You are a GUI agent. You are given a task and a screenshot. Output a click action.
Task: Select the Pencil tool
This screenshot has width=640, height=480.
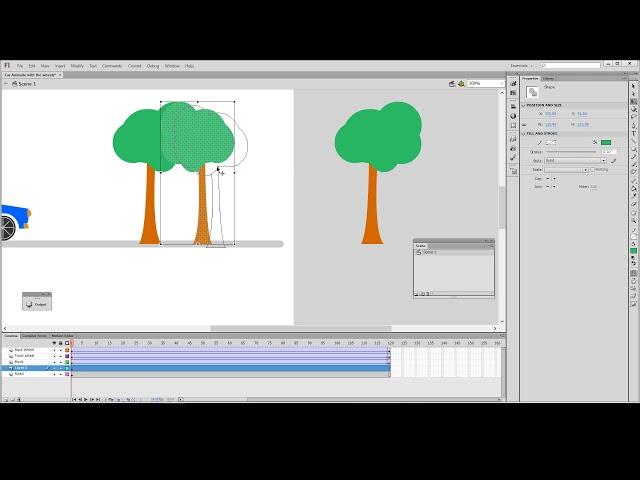[x=633, y=156]
